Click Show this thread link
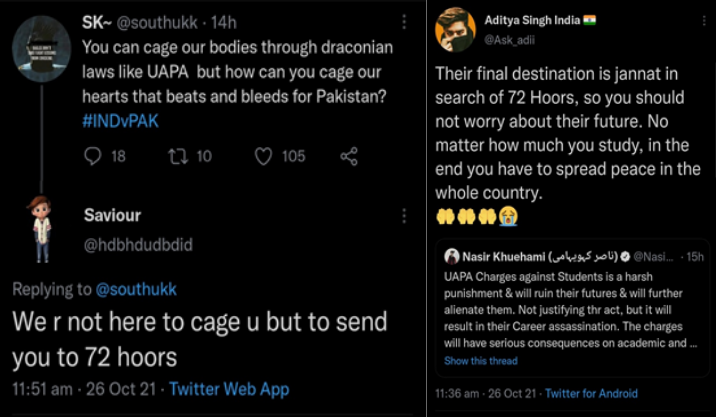Viewport: 716px width, 417px height. coord(481,360)
